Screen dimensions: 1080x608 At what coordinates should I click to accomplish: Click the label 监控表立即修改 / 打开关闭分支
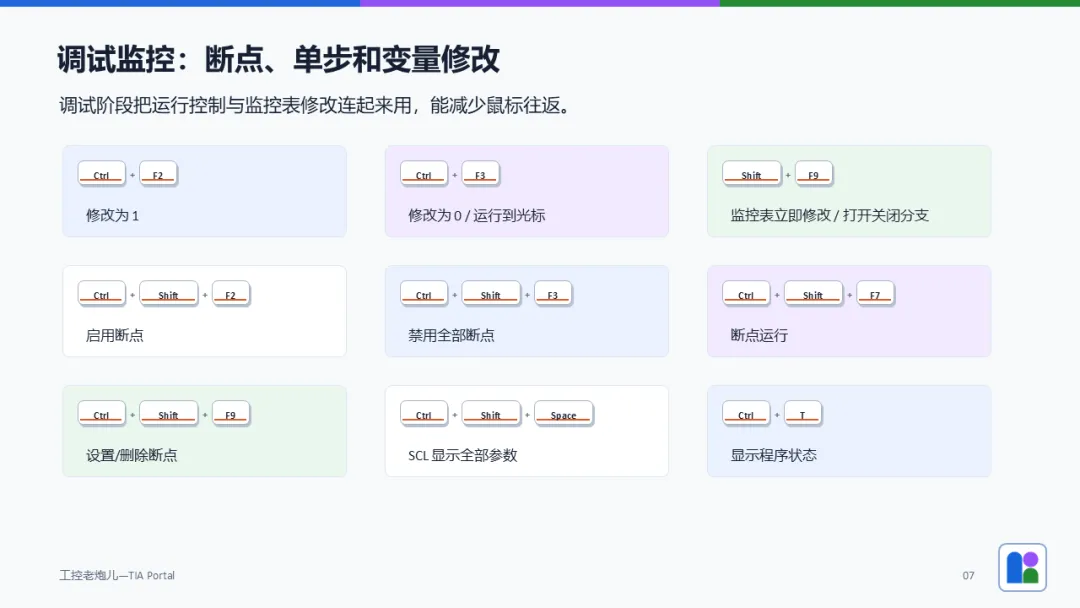coord(829,216)
